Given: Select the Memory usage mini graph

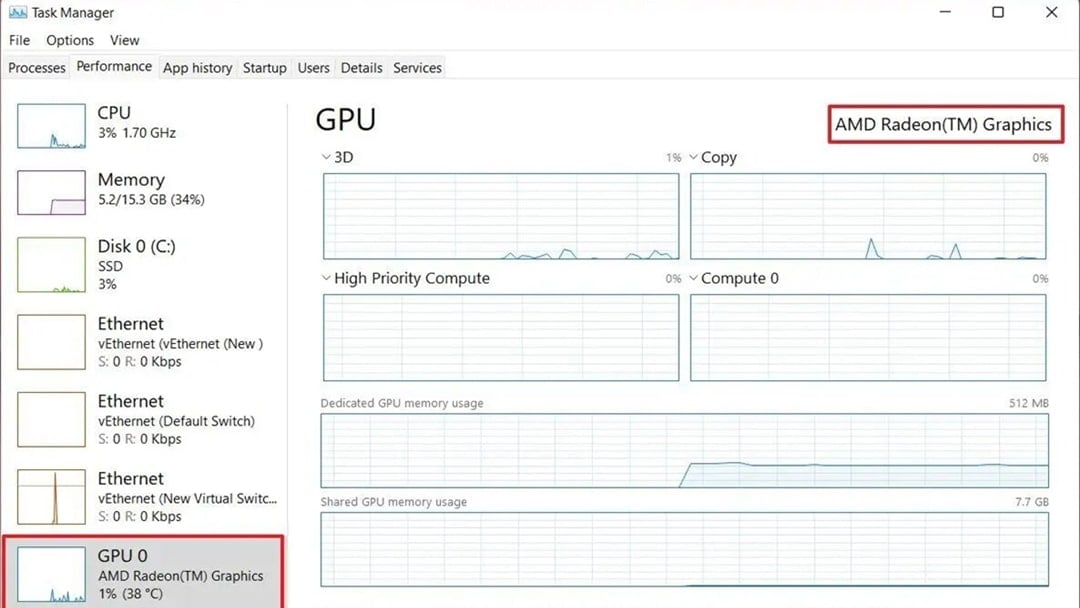Looking at the screenshot, I should tap(51, 192).
